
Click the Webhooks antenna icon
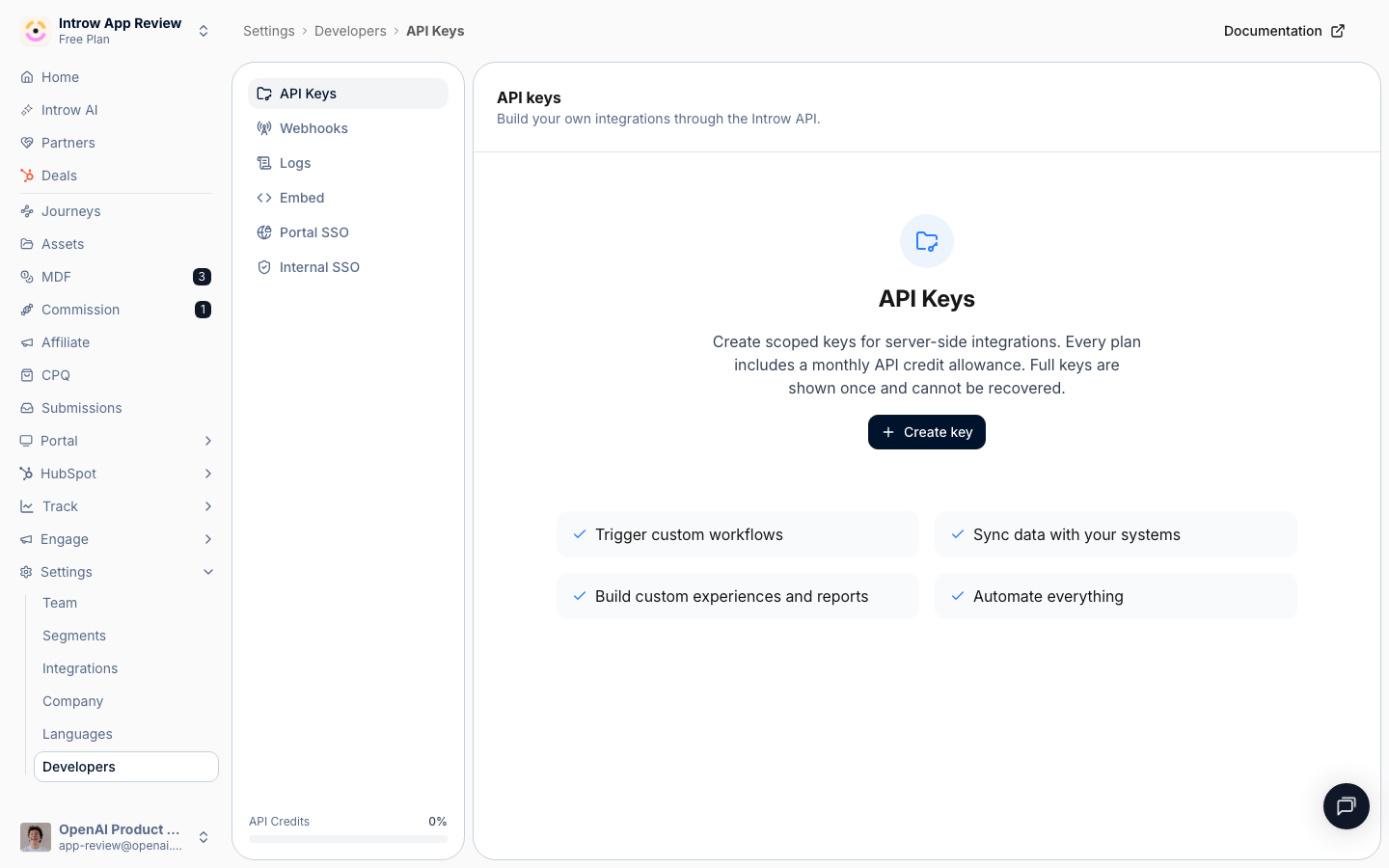[264, 128]
